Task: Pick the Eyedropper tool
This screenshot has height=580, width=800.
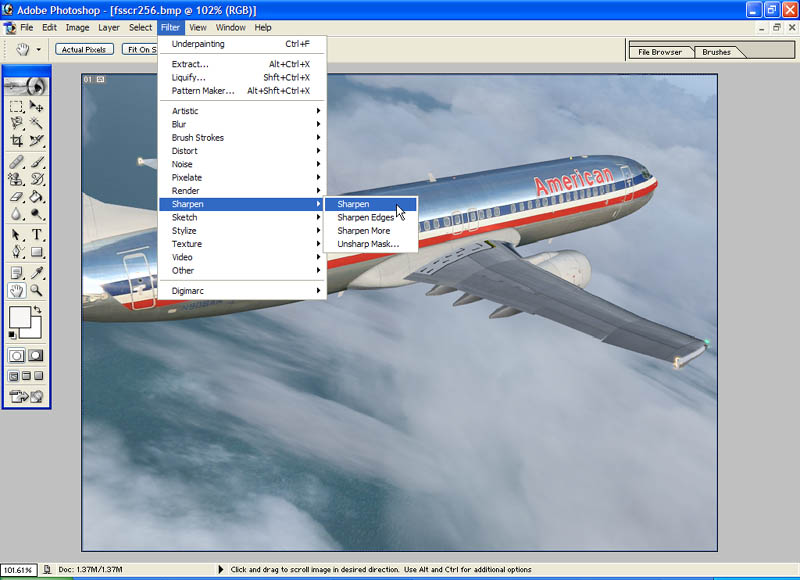Action: [x=37, y=272]
